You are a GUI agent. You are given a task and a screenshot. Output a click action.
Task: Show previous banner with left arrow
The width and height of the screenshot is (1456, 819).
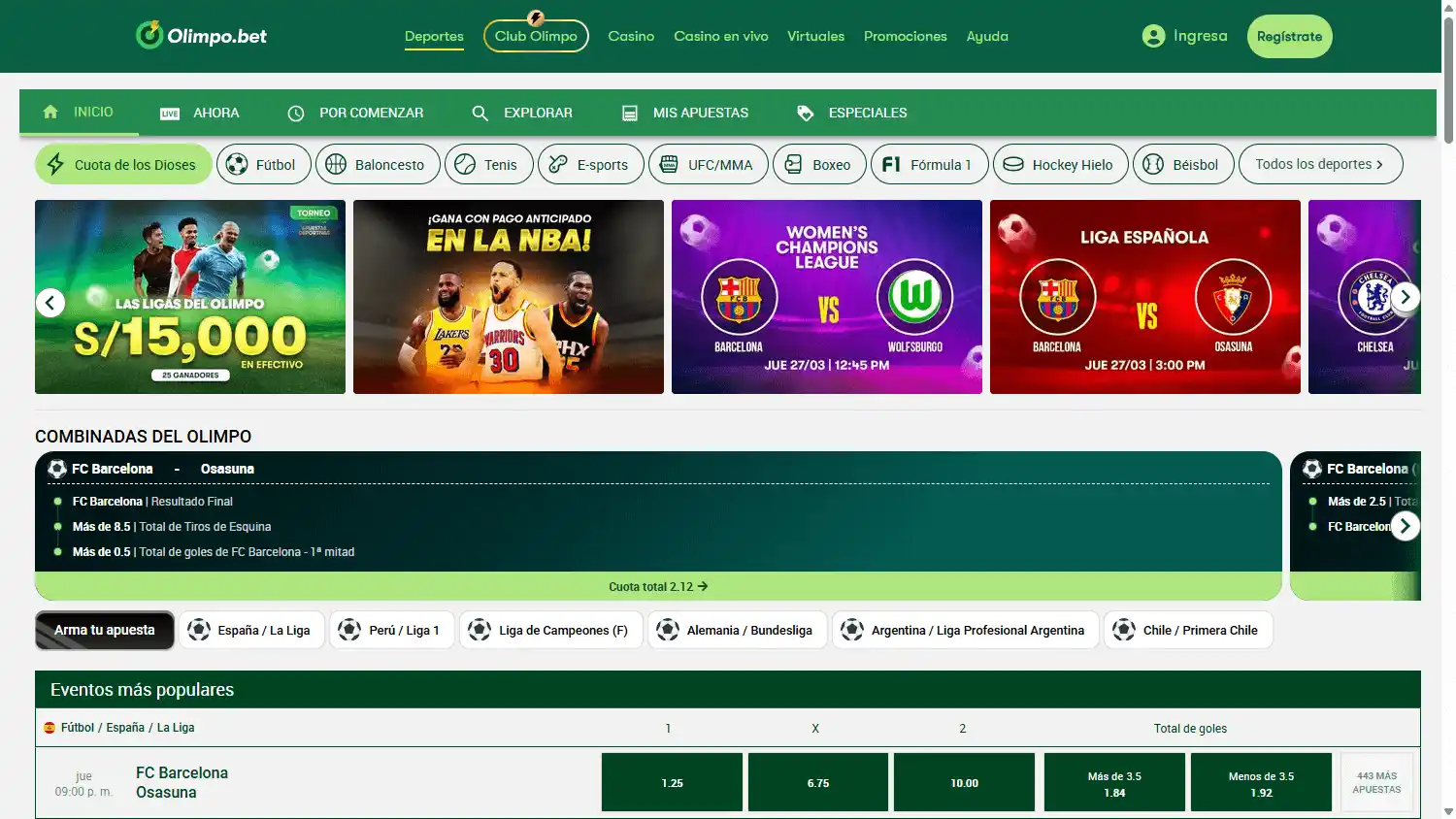50,303
